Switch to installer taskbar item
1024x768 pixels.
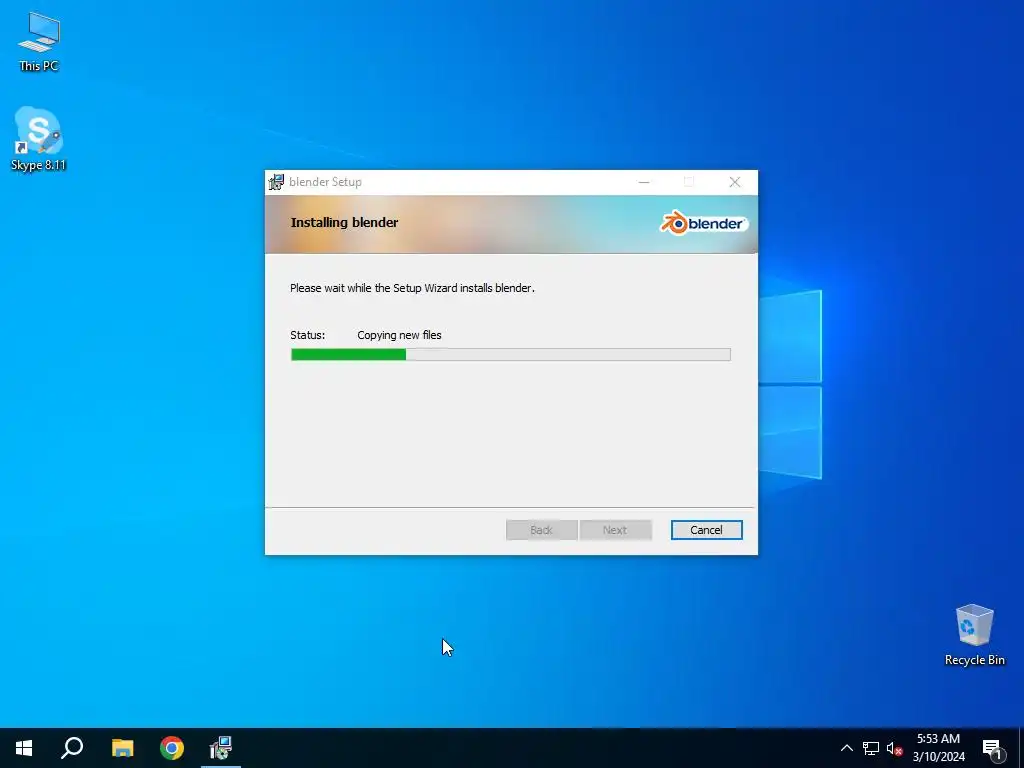point(221,748)
